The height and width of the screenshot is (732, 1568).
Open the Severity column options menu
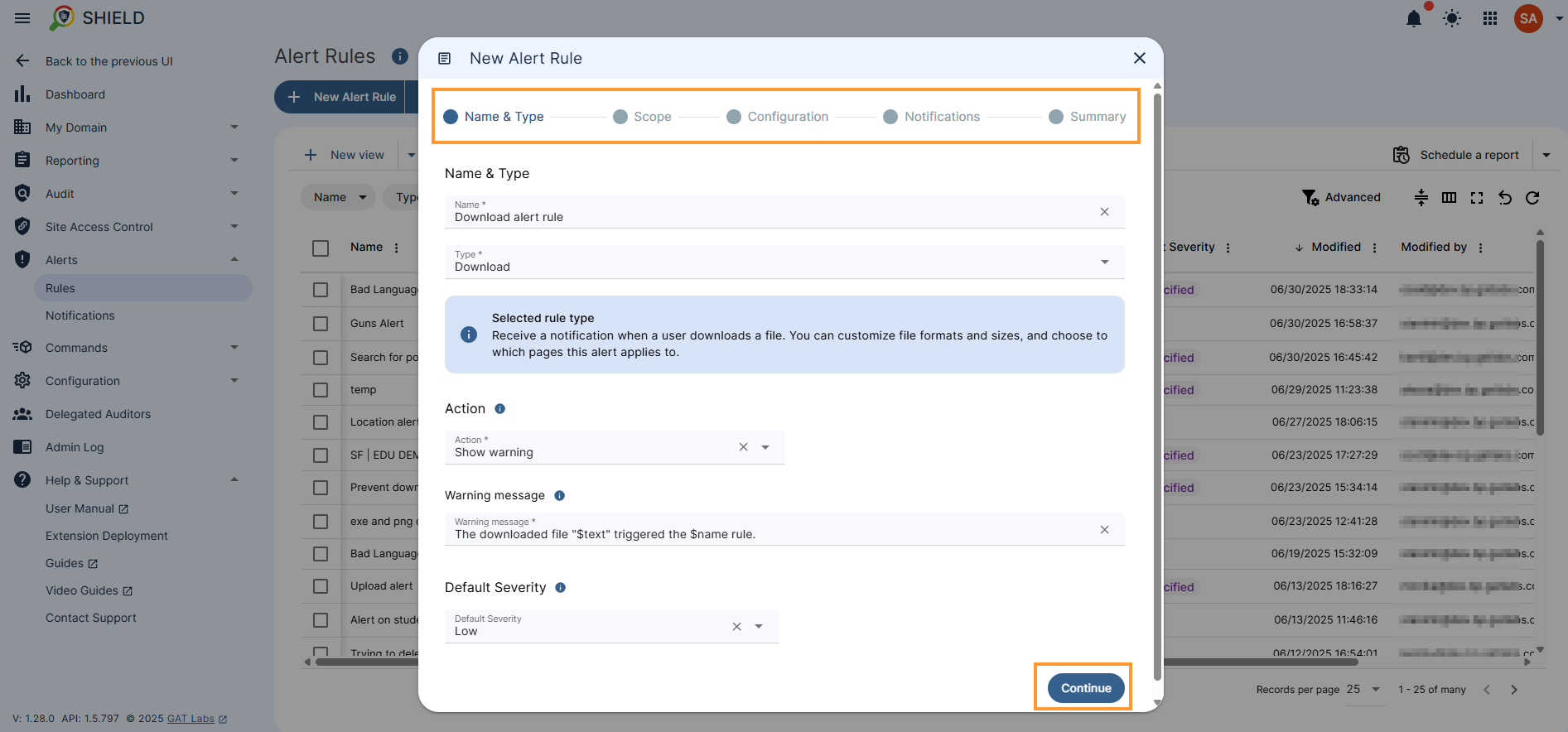click(1228, 248)
